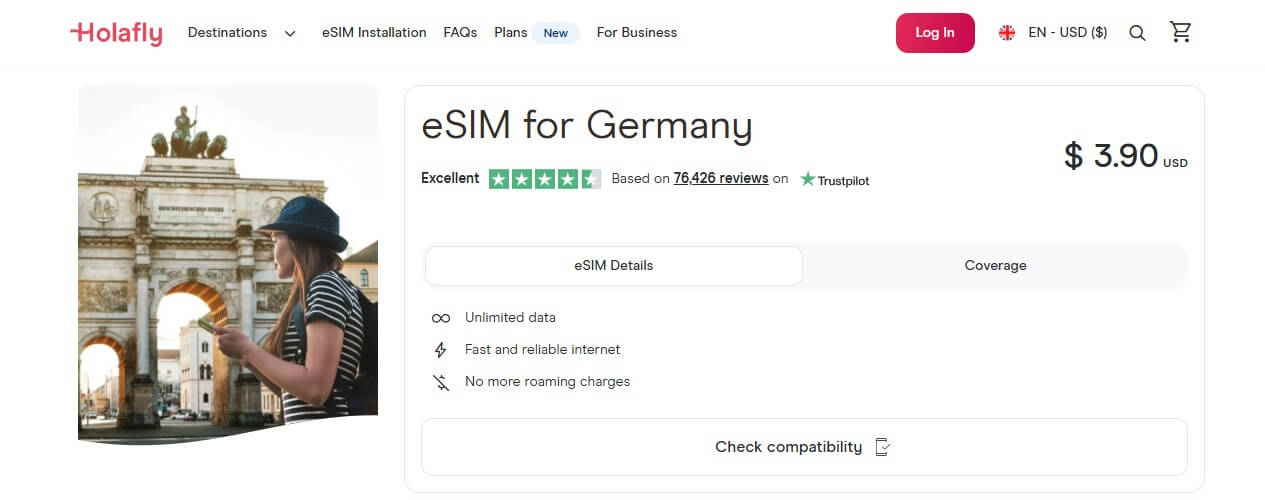
Task: Click the compatibility phone check icon
Action: click(x=882, y=447)
